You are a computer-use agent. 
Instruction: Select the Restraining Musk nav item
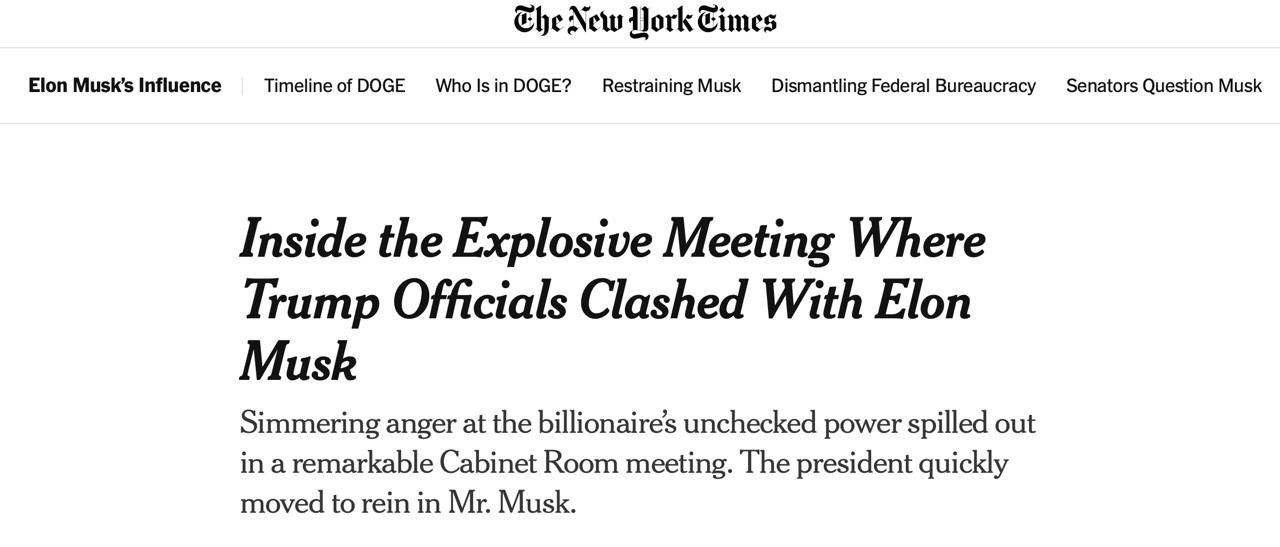coord(671,86)
